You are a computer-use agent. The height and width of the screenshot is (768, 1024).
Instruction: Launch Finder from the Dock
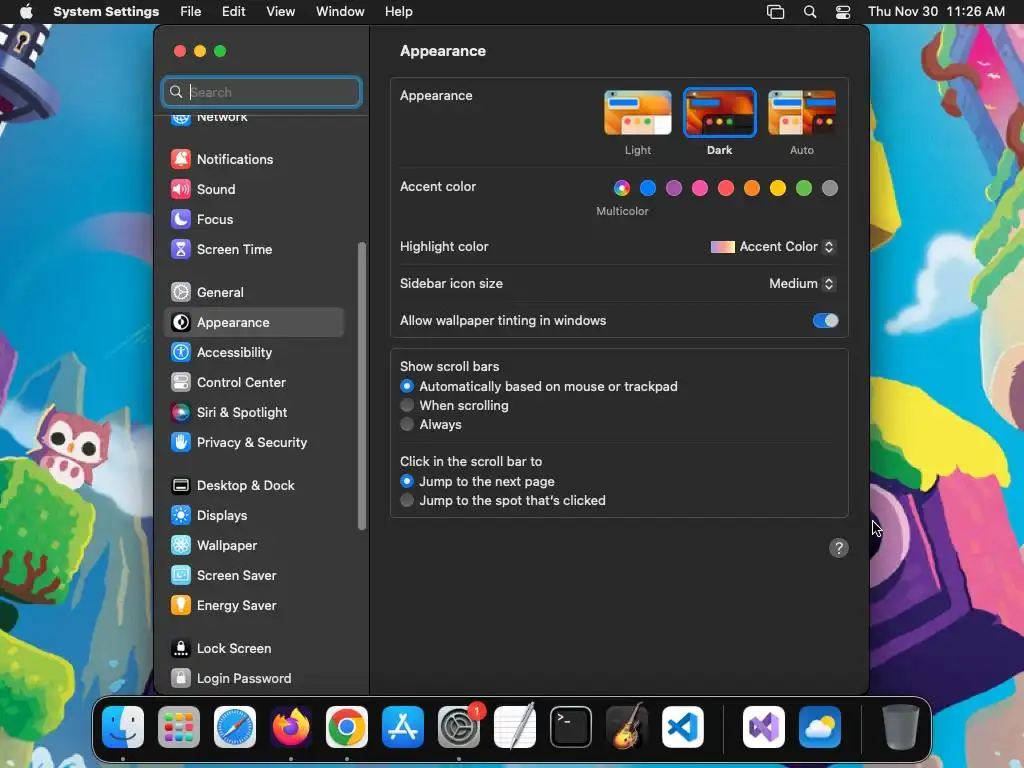pos(123,727)
